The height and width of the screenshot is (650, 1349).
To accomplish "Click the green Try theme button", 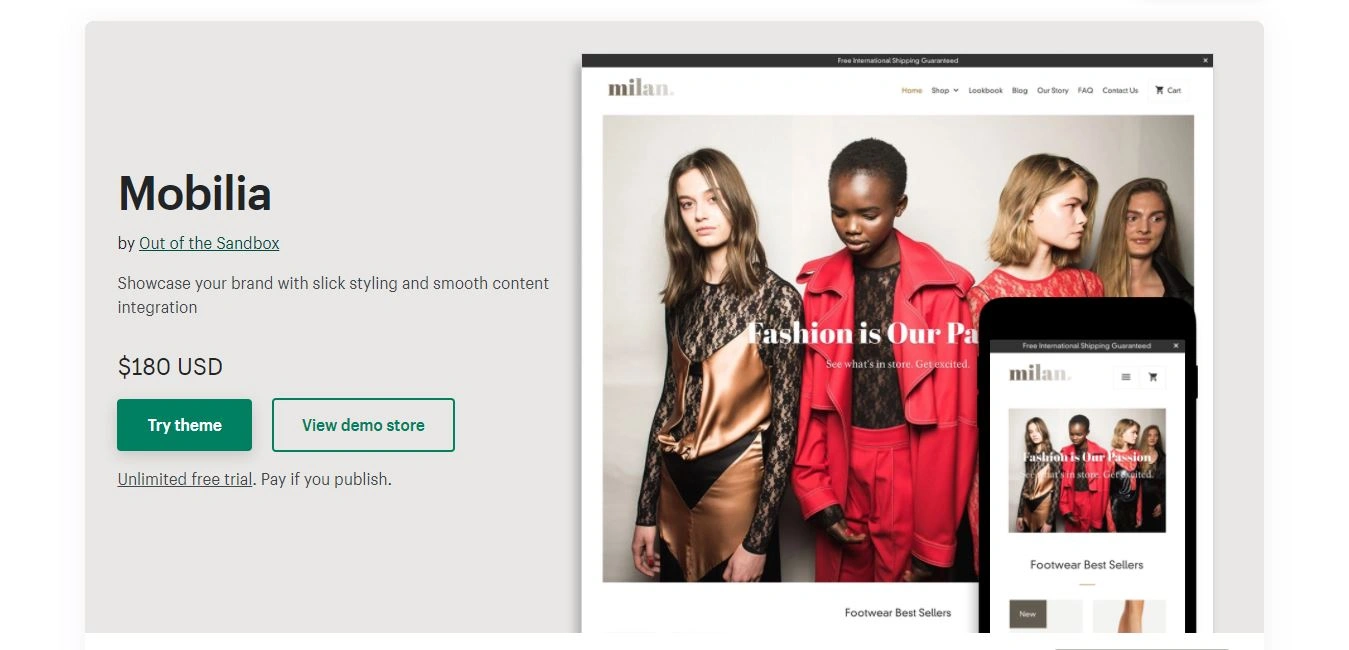I will pos(184,425).
